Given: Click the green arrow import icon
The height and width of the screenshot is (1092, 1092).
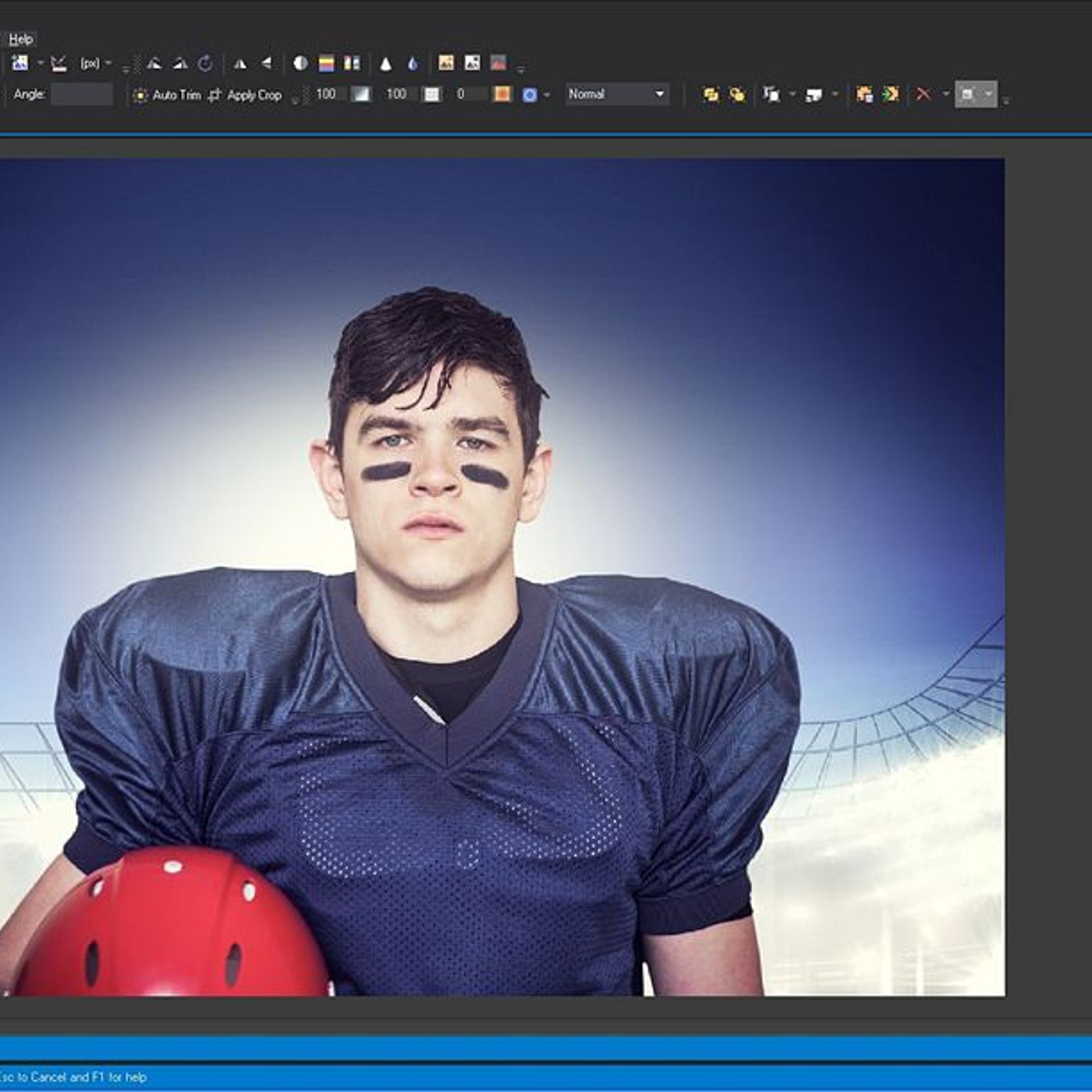Looking at the screenshot, I should [890, 94].
